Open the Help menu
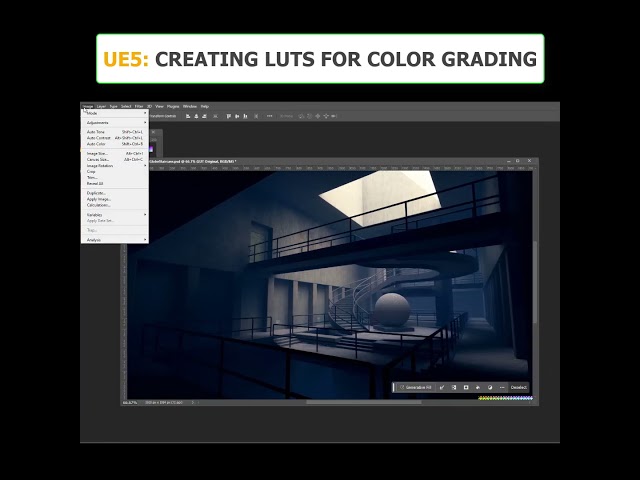 [x=205, y=107]
